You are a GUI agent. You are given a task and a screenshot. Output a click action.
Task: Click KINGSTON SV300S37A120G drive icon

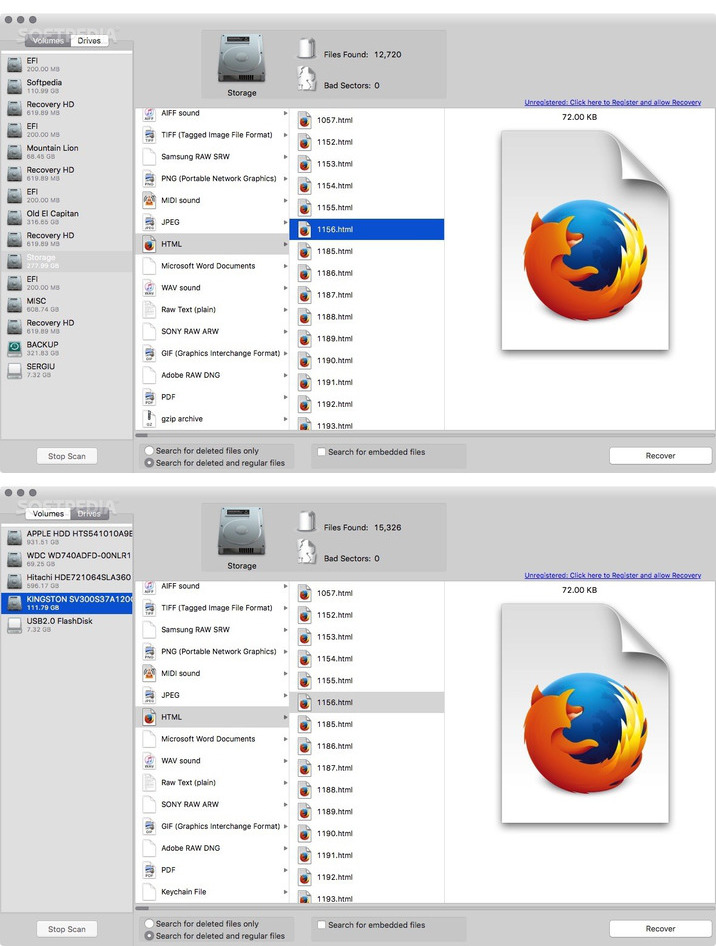pyautogui.click(x=14, y=603)
